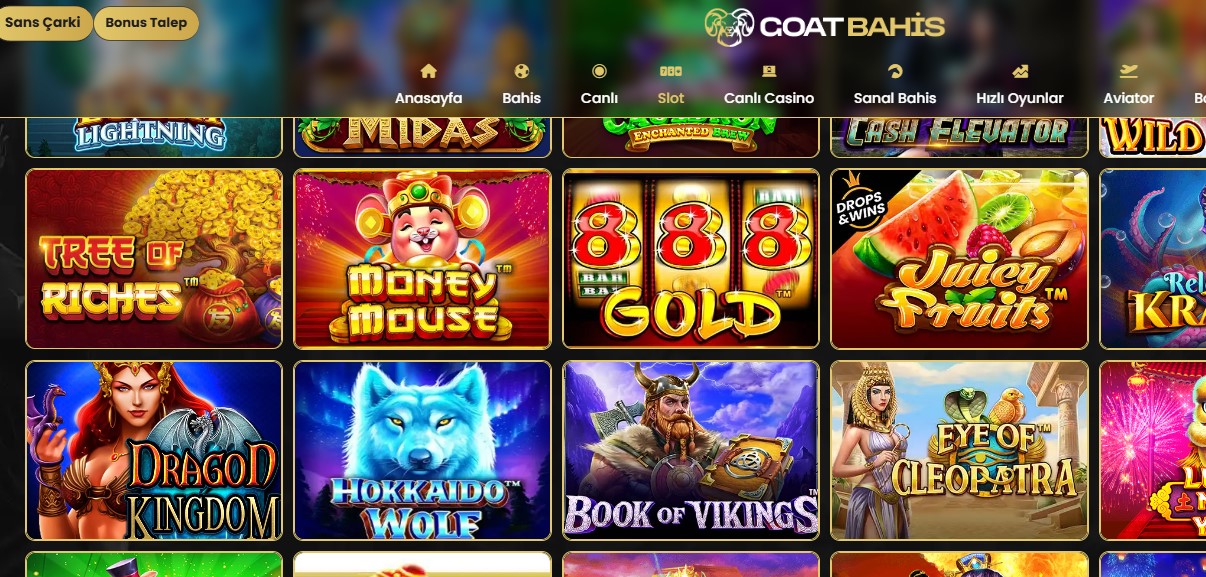Open the Juicy Fruits game tile
Image resolution: width=1206 pixels, height=577 pixels.
click(x=959, y=258)
